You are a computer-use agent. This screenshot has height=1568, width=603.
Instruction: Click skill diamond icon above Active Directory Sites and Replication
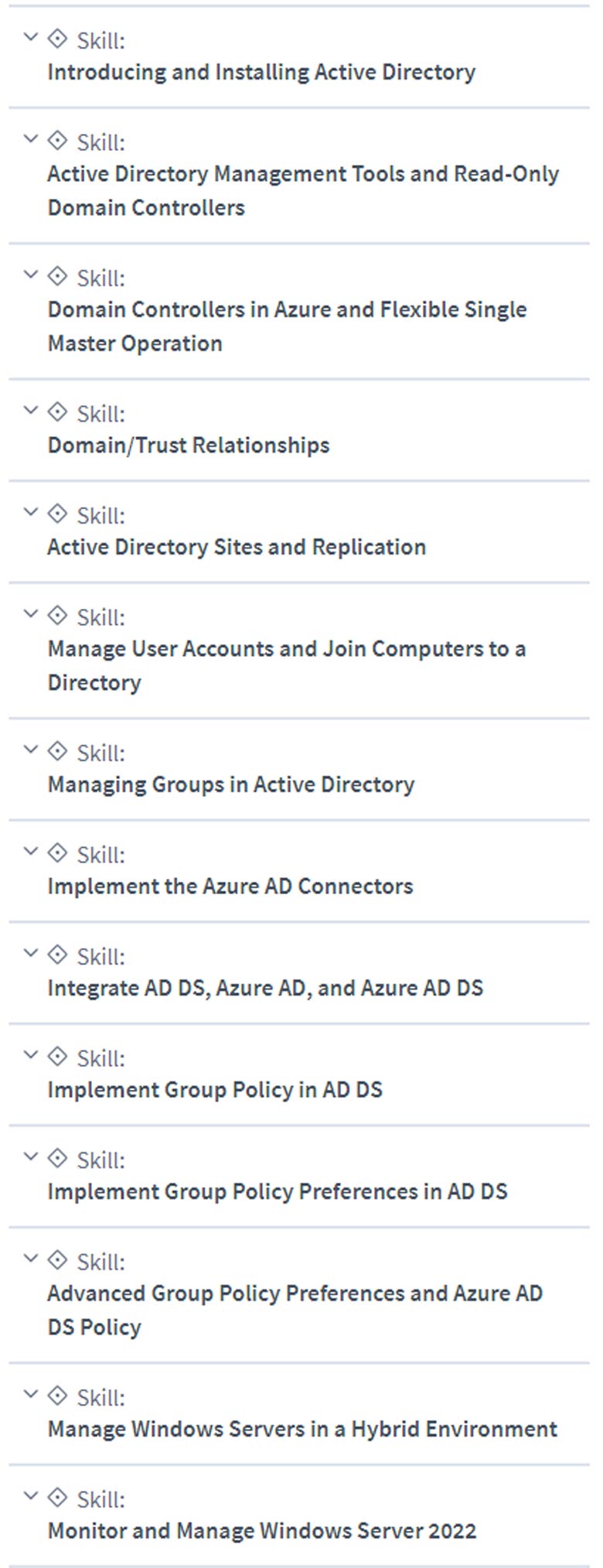tap(57, 513)
